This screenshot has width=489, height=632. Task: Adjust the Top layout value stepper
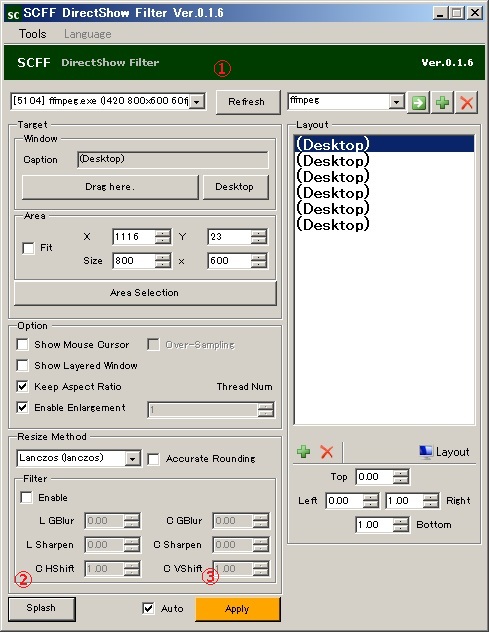pos(401,477)
